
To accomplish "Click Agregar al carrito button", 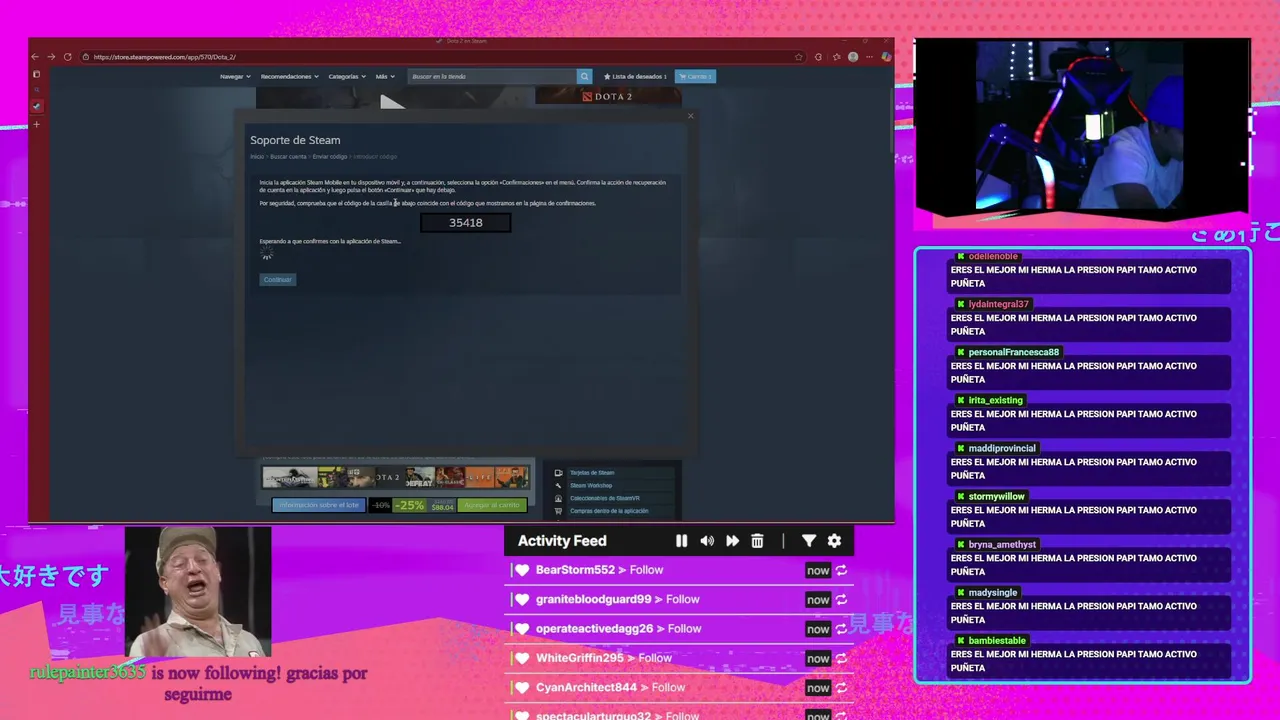I will click(492, 505).
